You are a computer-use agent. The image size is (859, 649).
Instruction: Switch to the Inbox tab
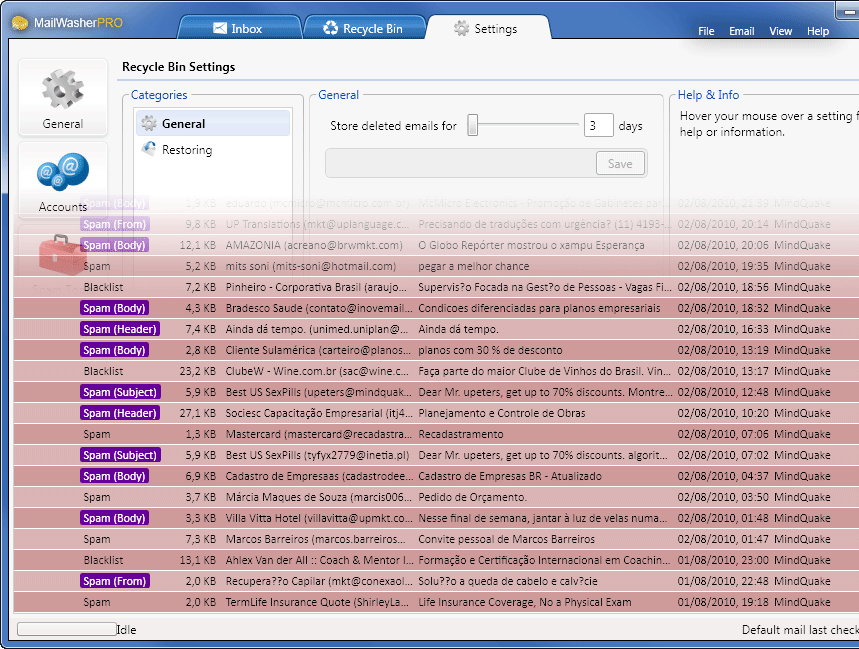239,28
